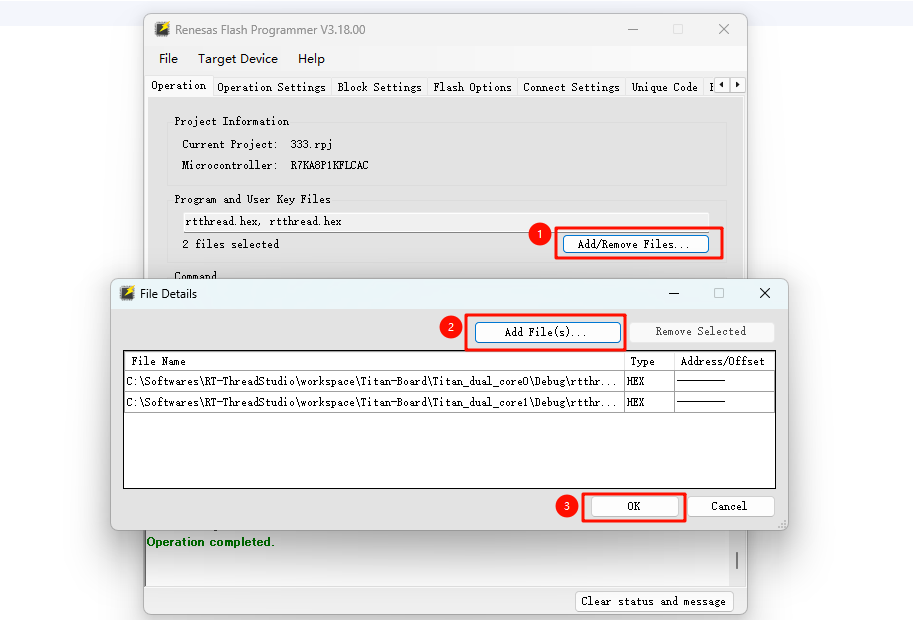Click the File Details dialog title icon

(x=127, y=294)
